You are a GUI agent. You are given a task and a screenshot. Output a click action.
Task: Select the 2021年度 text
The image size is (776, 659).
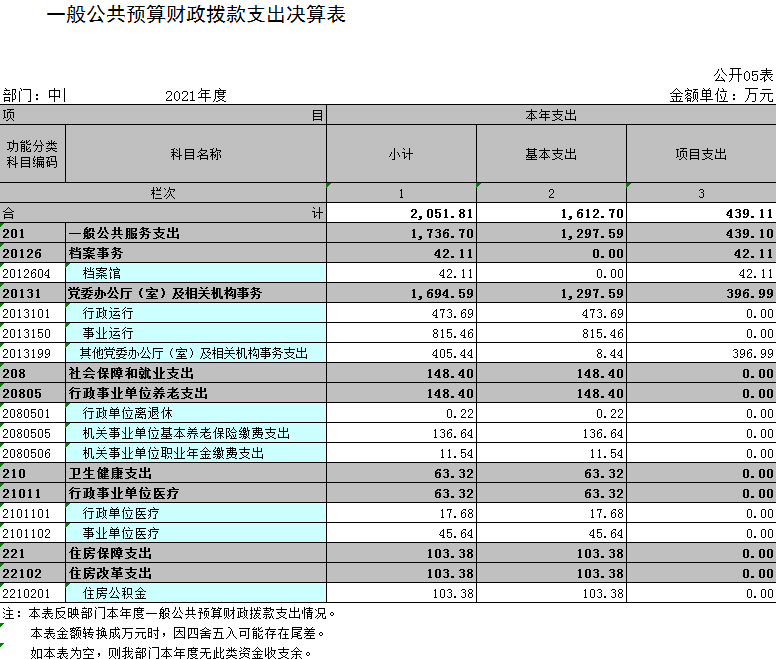(x=195, y=95)
